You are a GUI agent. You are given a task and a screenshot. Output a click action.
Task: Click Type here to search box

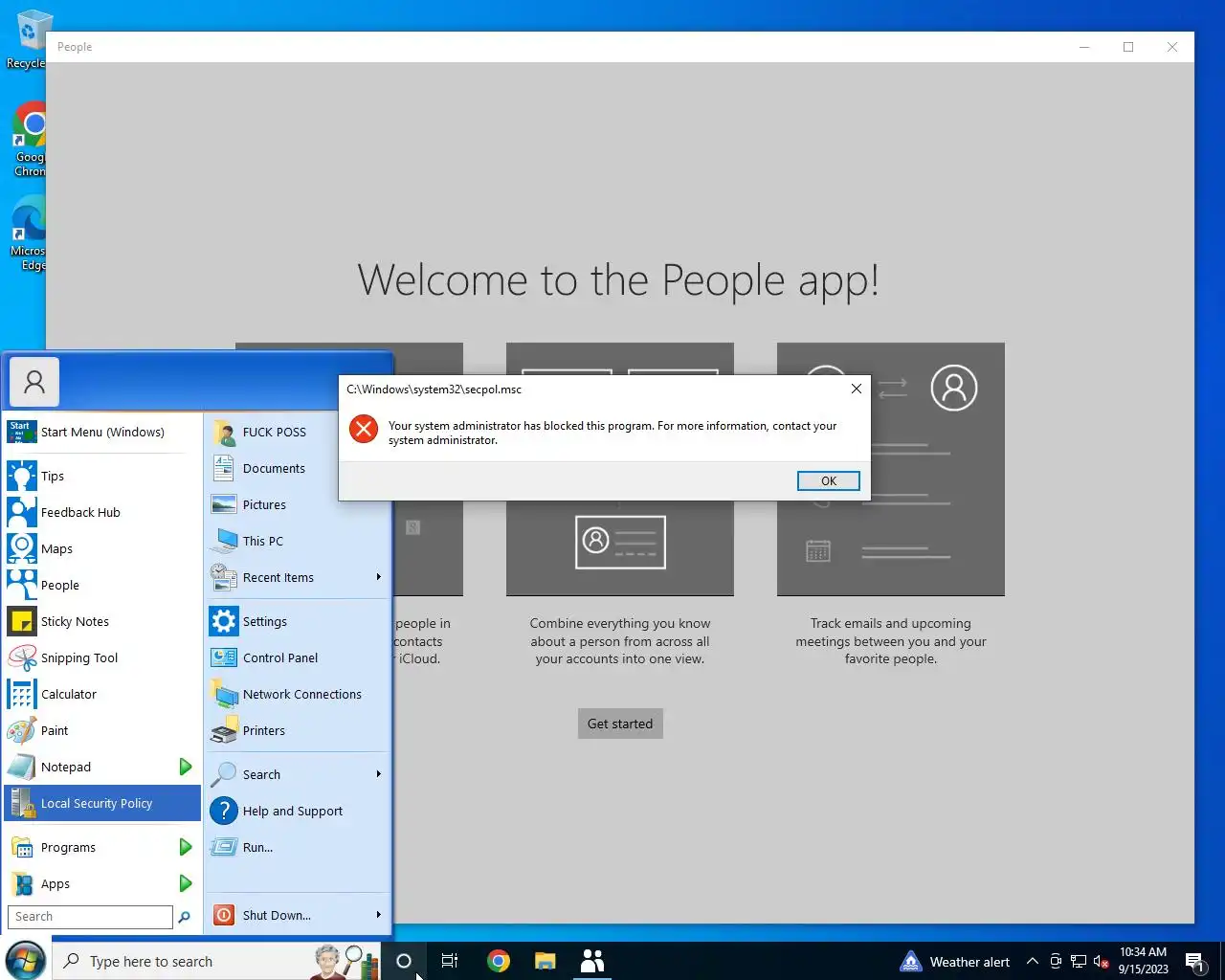coord(215,961)
